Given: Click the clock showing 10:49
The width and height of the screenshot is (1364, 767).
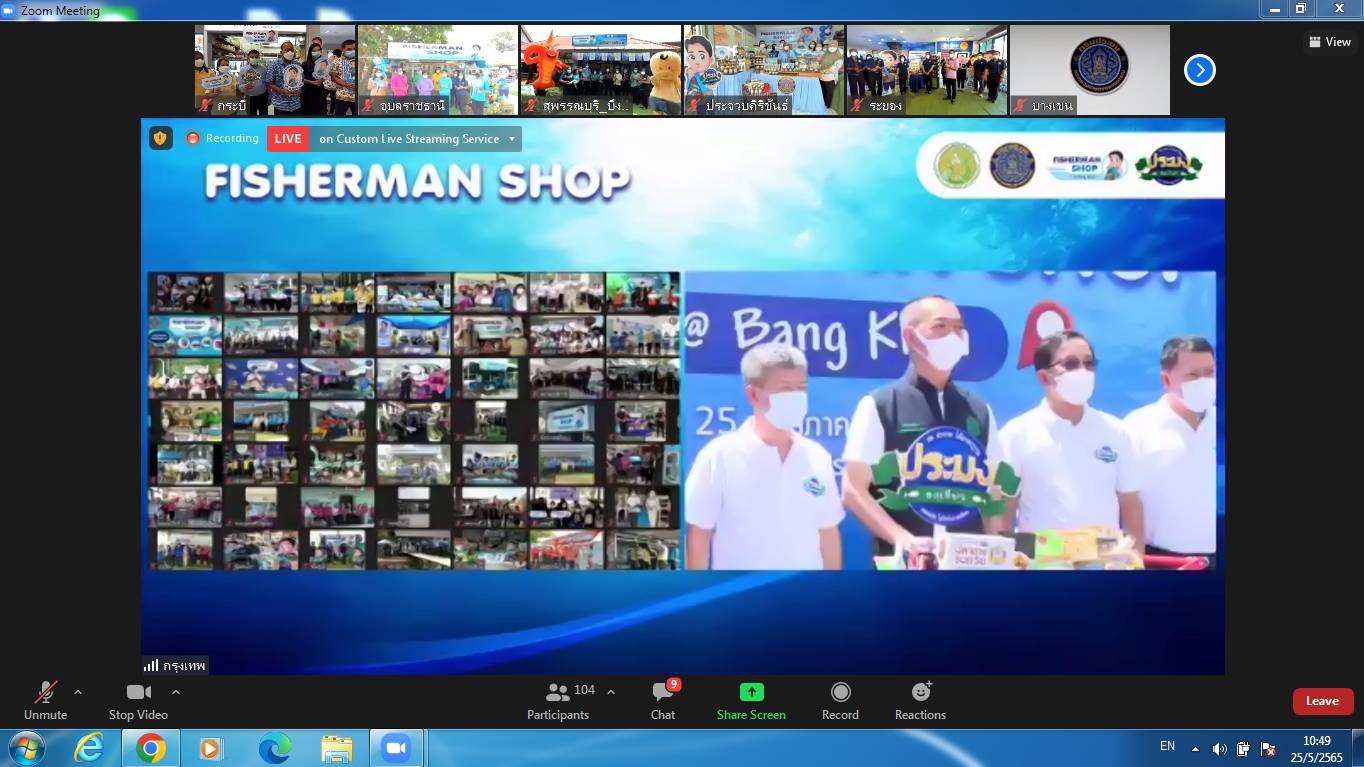Looking at the screenshot, I should click(x=1317, y=741).
